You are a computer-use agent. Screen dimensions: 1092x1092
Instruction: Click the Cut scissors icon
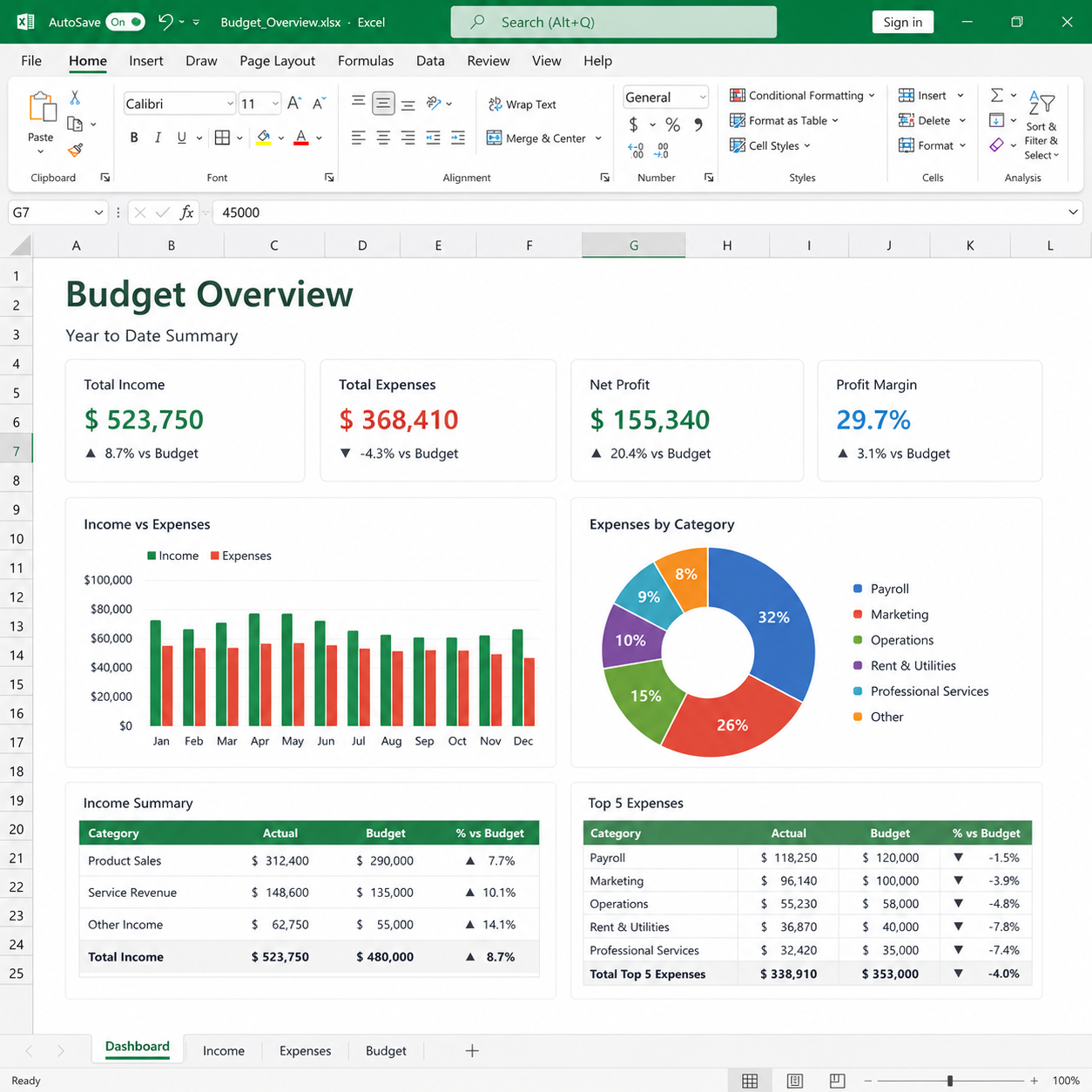(75, 98)
